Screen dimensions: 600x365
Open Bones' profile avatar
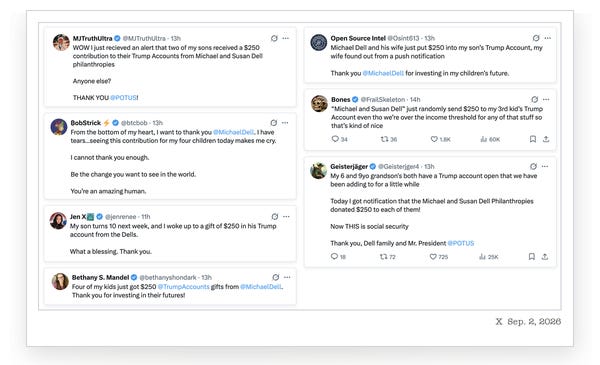point(319,104)
